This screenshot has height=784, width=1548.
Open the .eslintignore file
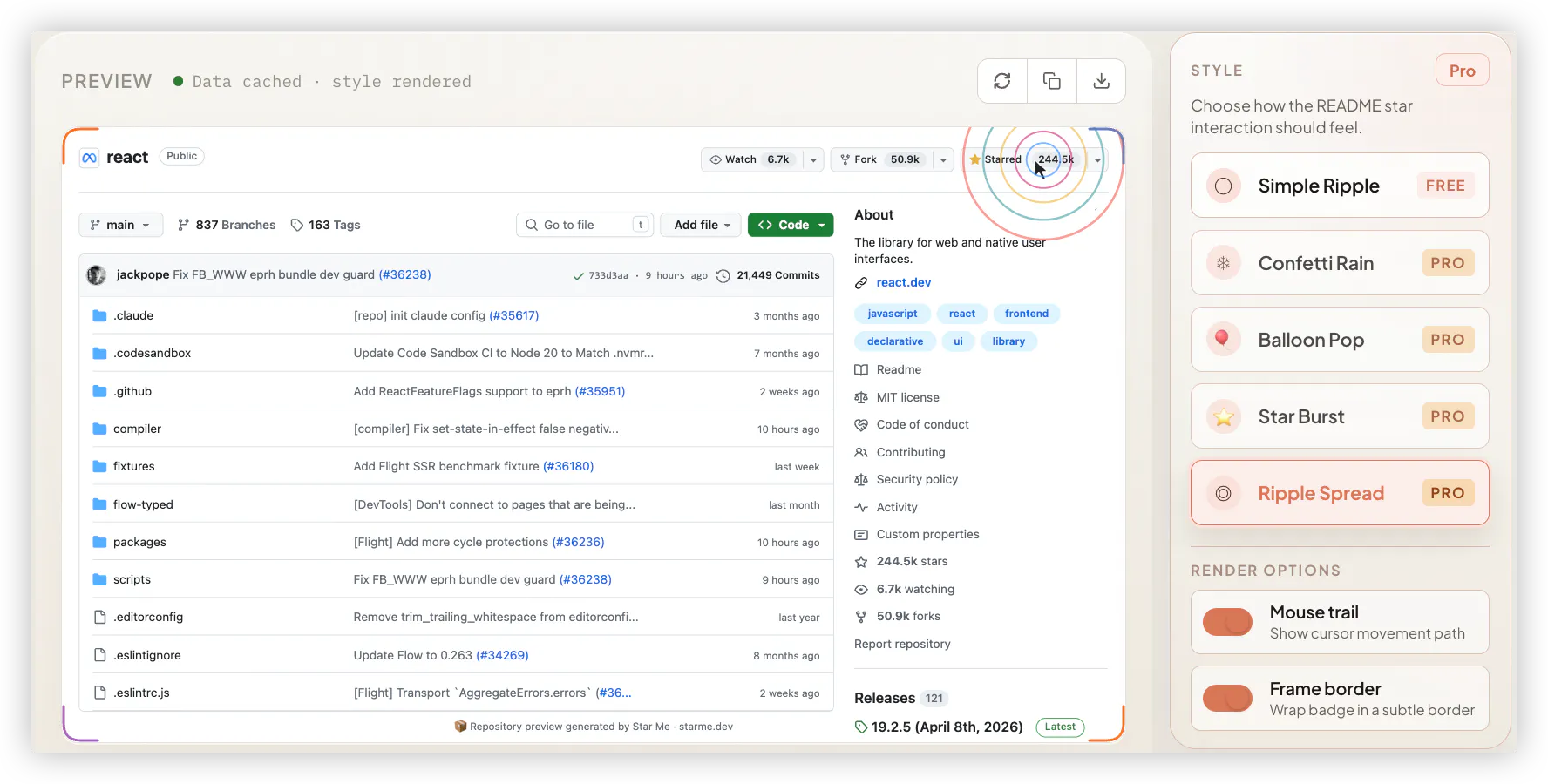coord(147,655)
